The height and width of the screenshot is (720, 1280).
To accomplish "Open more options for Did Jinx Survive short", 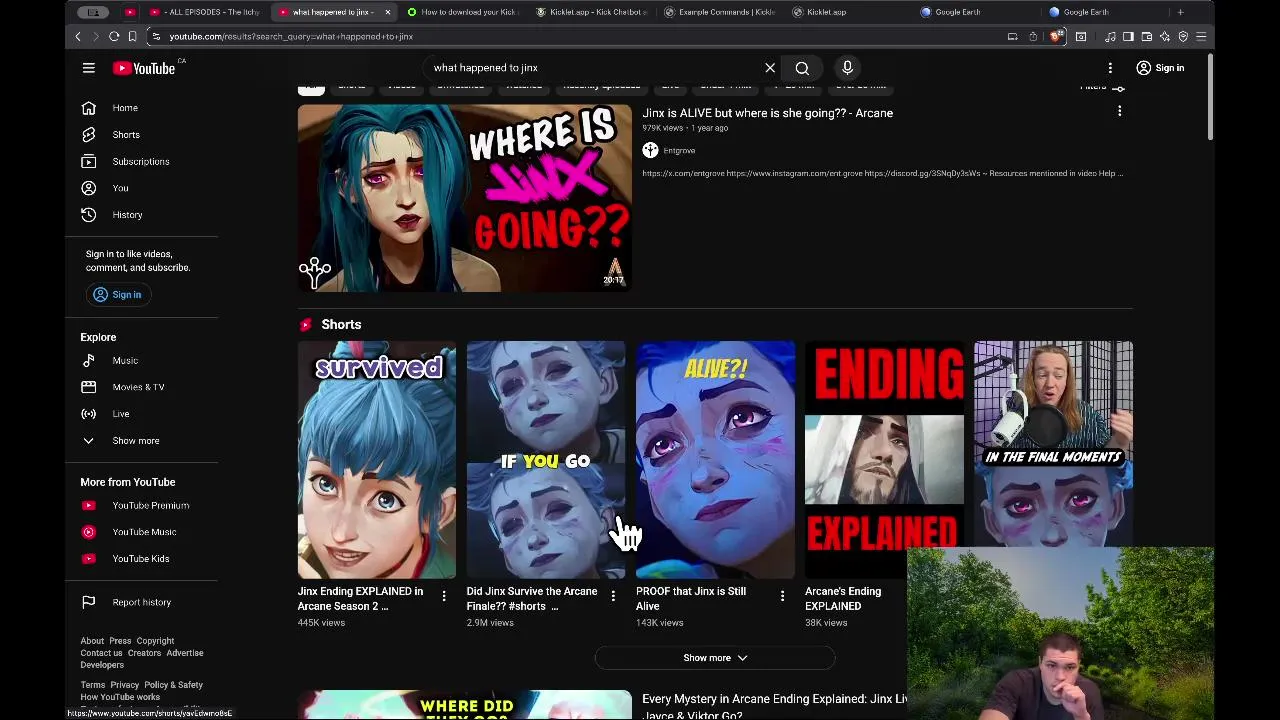I will point(613,596).
